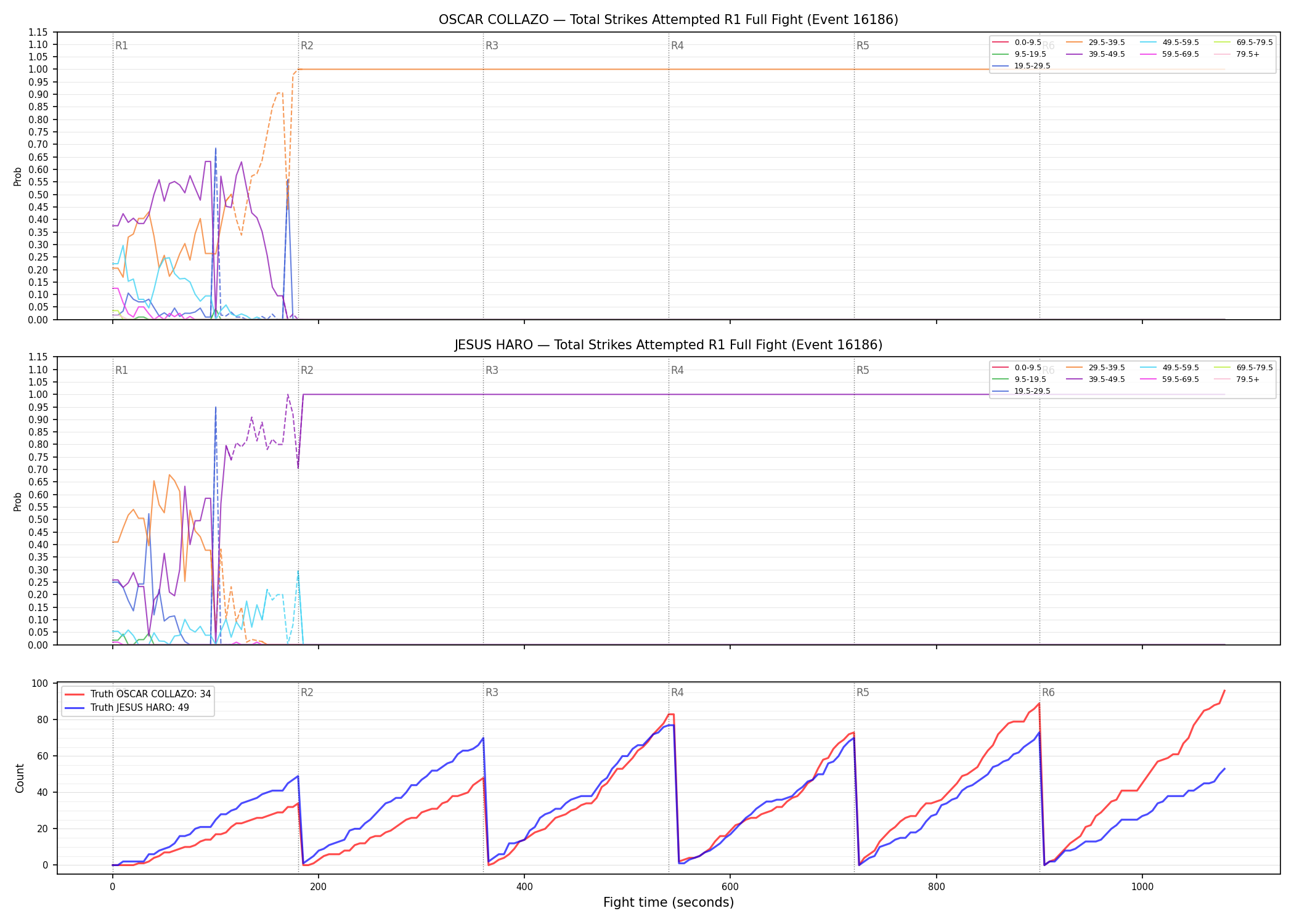Viewport: 1294px width, 924px height.
Task: Click the R6 round label in the Count chart
Action: click(x=1048, y=692)
